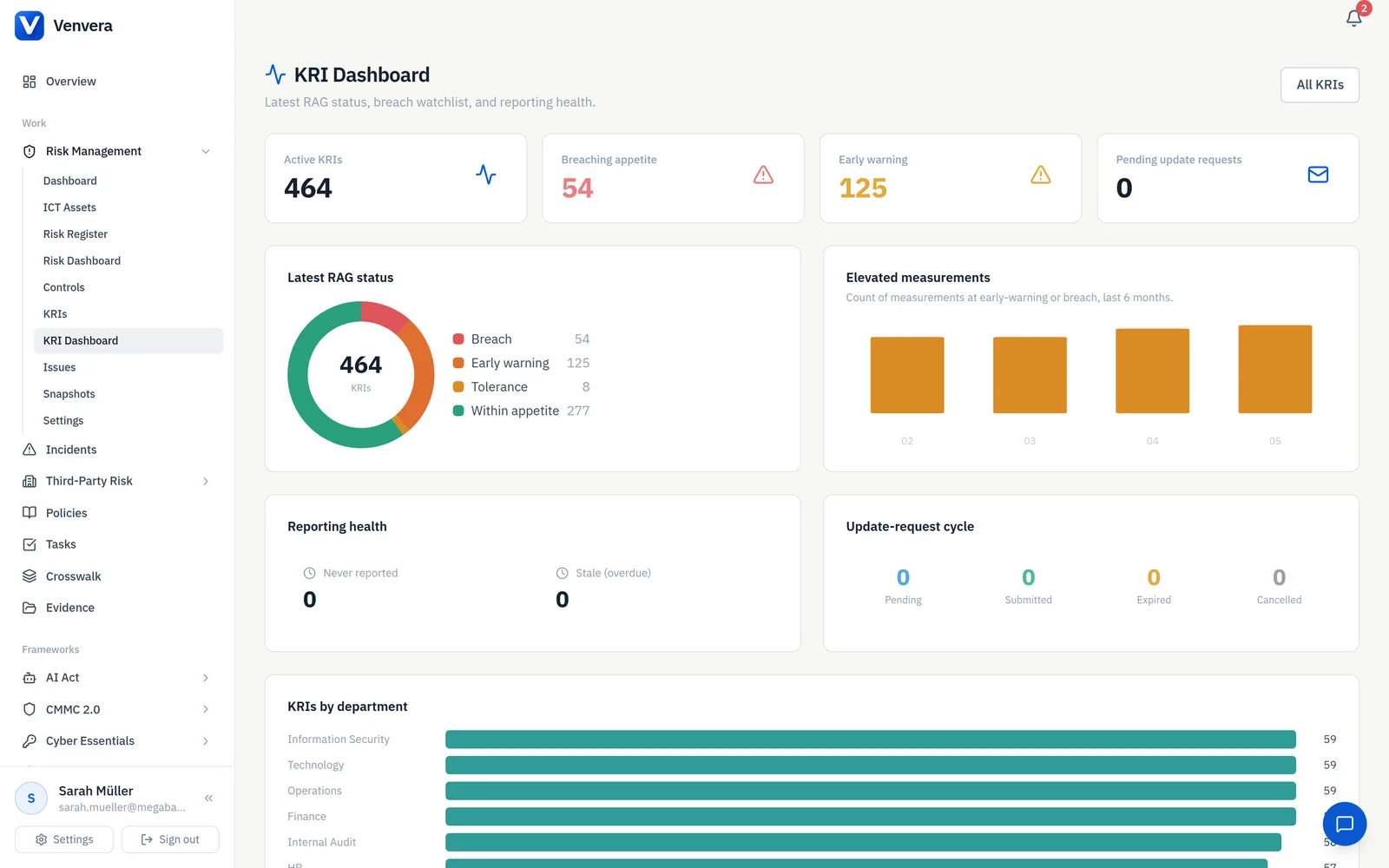Click the Expired count in Update-request cycle
This screenshot has width=1389, height=868.
point(1154,577)
